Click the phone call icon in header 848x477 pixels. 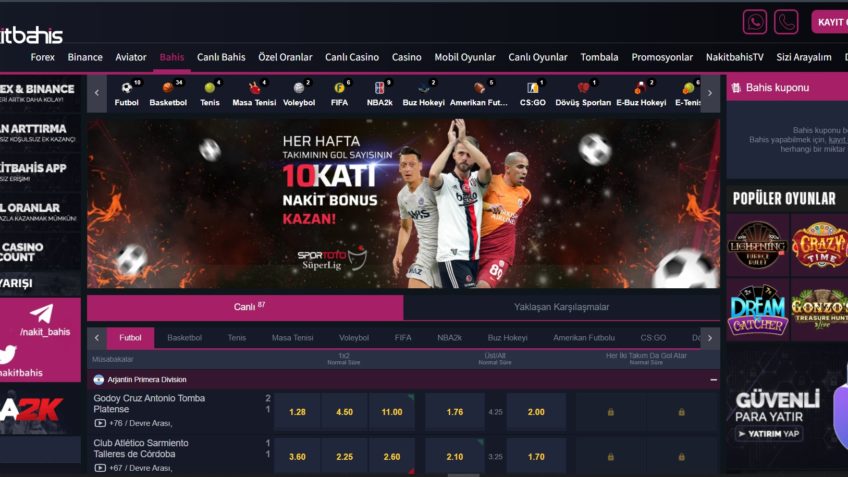[x=786, y=22]
